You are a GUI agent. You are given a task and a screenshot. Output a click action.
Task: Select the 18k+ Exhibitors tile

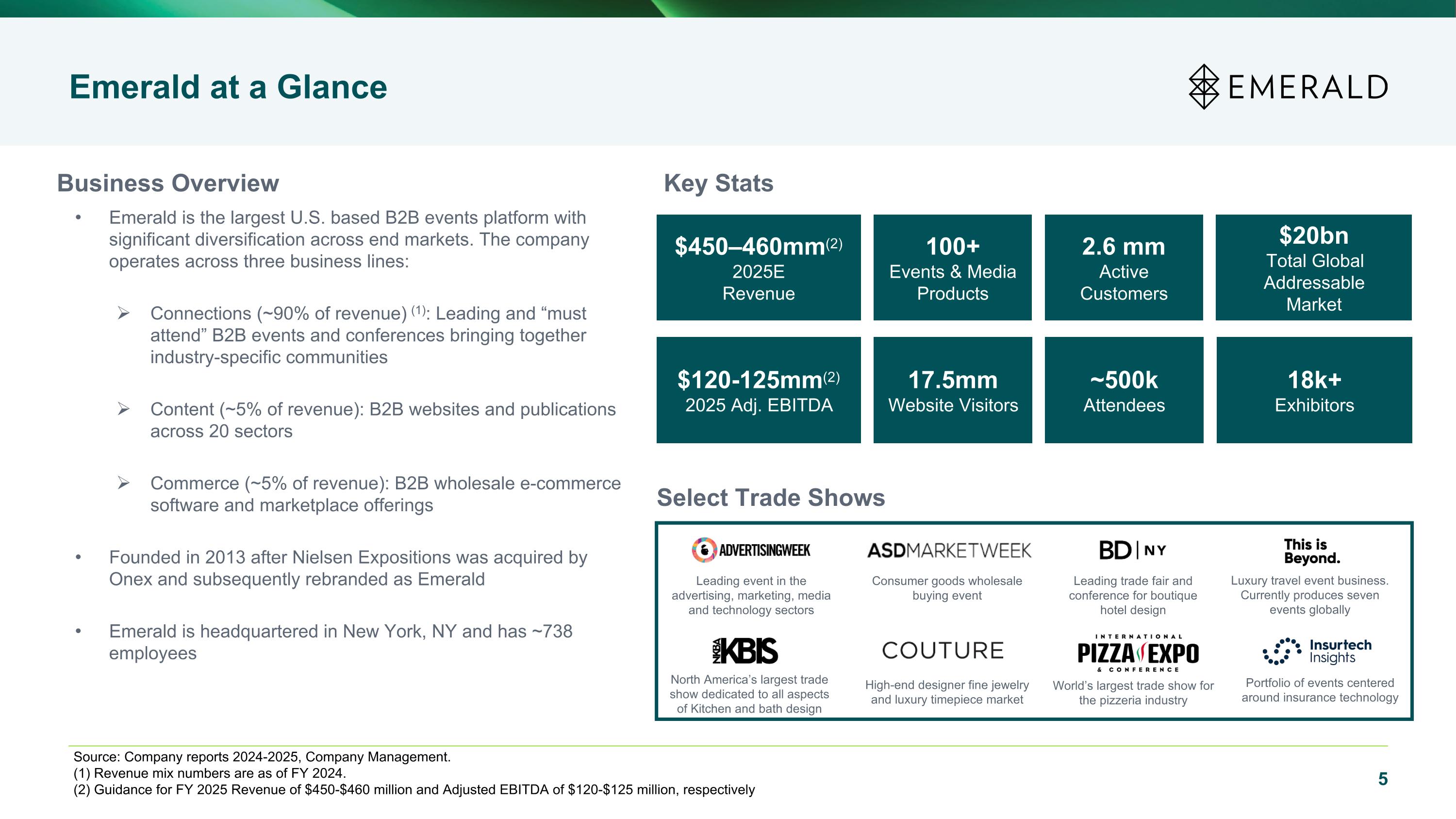(1314, 390)
